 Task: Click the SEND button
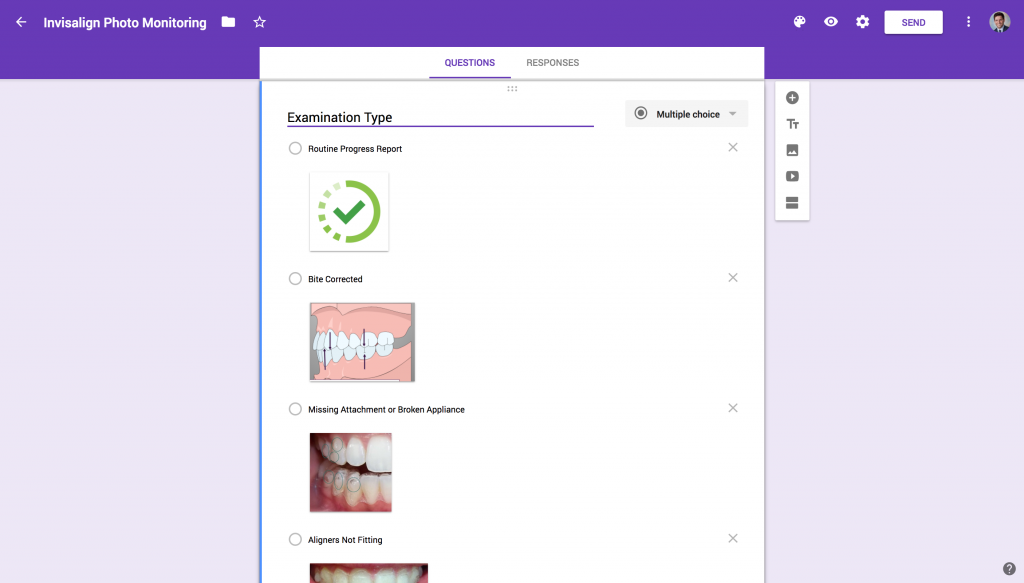click(x=913, y=22)
